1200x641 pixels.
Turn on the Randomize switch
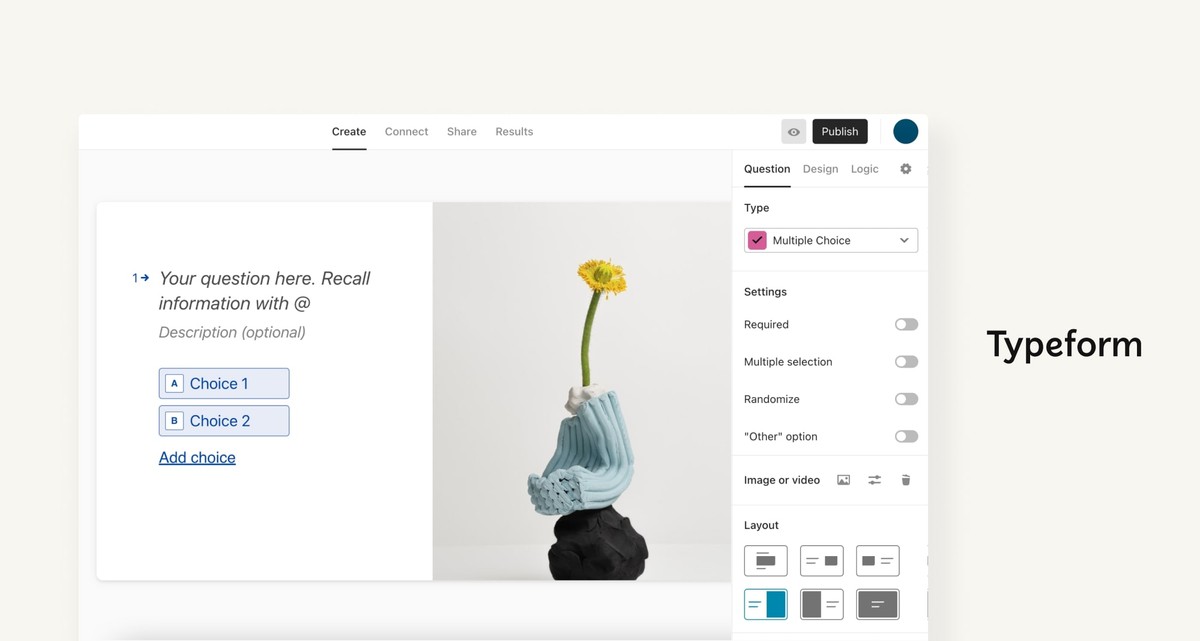(x=906, y=399)
